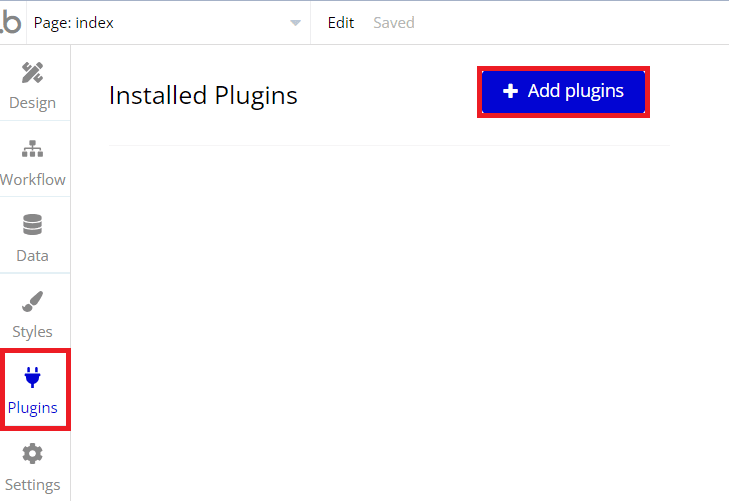Go to the Data tab label
This screenshot has width=729, height=501.
[33, 256]
